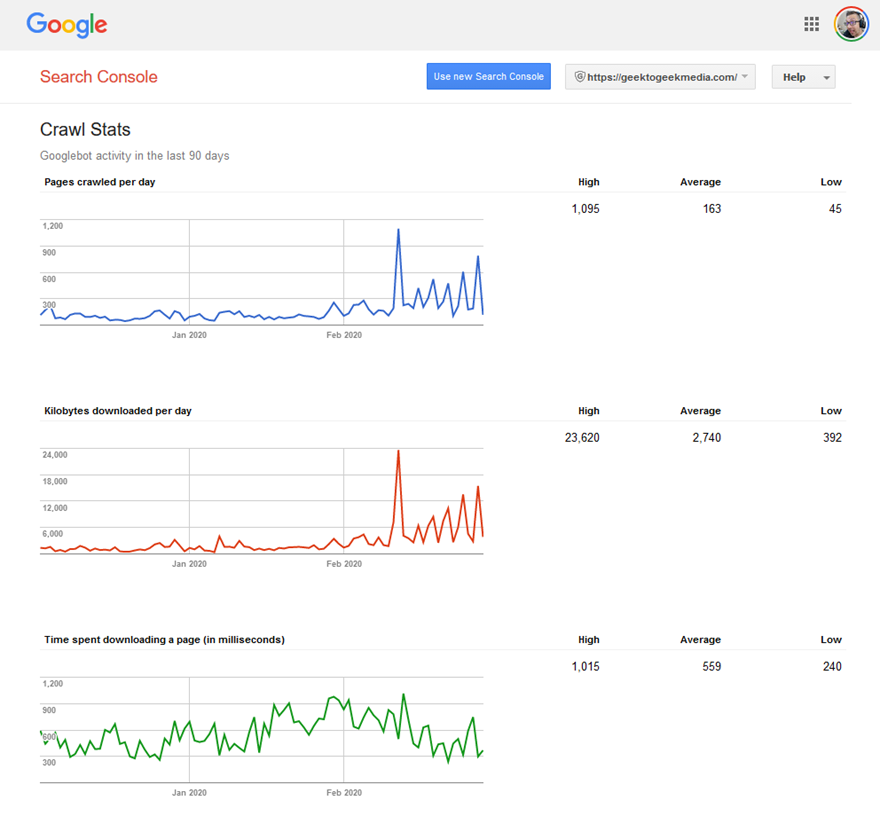Screen dimensions: 880x832
Task: Click the Feb 2020 label under the kilobytes chart
Action: (x=344, y=564)
